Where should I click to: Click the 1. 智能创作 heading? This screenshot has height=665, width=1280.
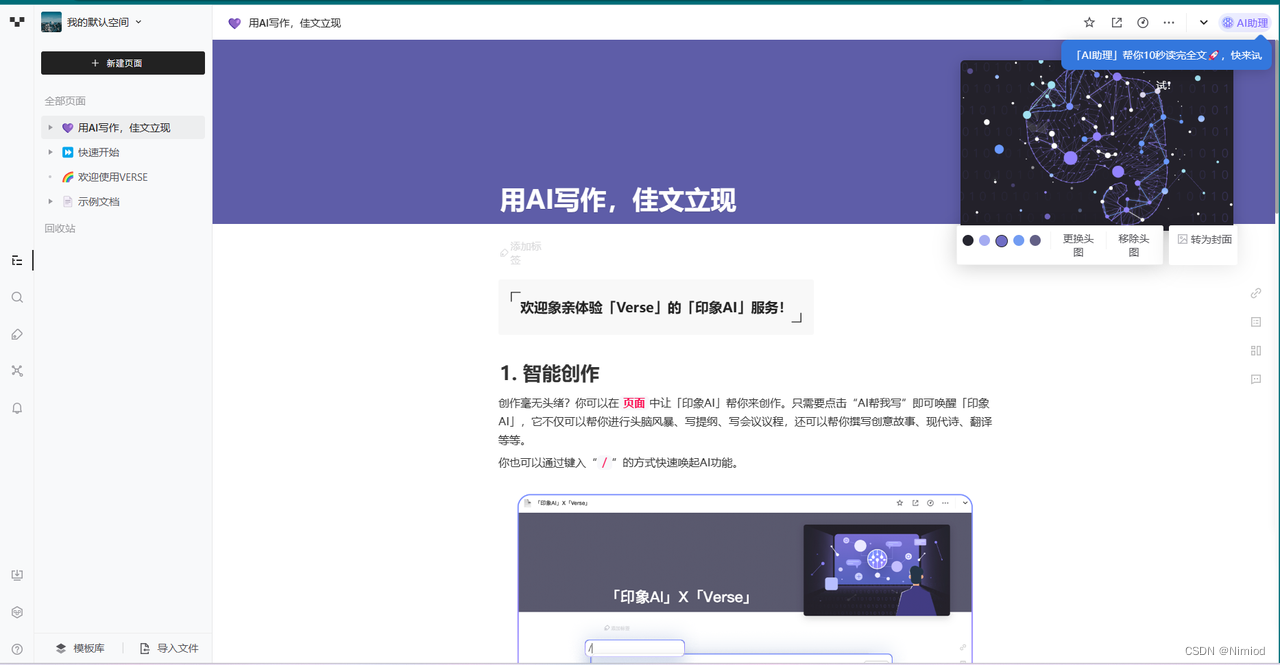point(549,373)
